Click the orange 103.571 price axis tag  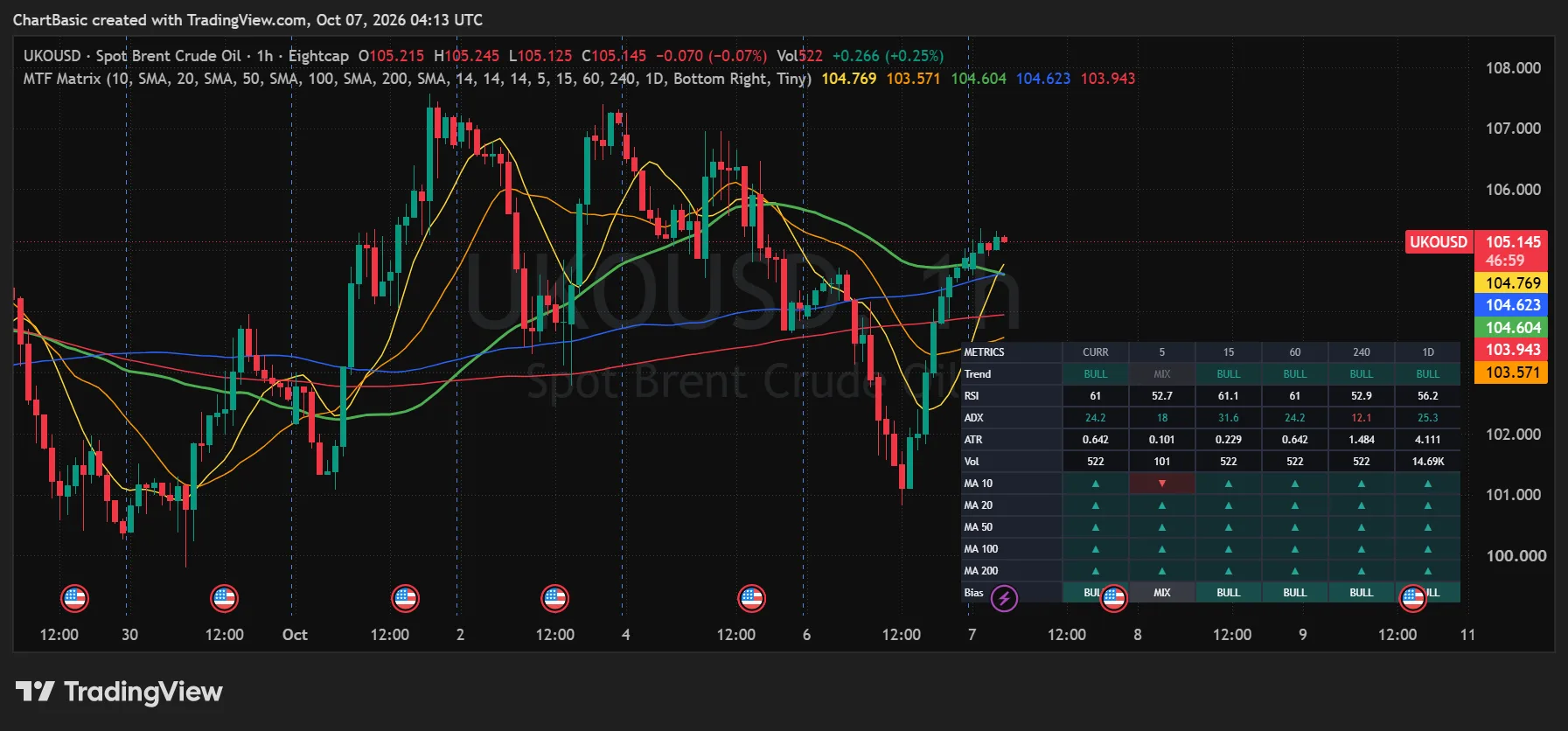click(1512, 372)
